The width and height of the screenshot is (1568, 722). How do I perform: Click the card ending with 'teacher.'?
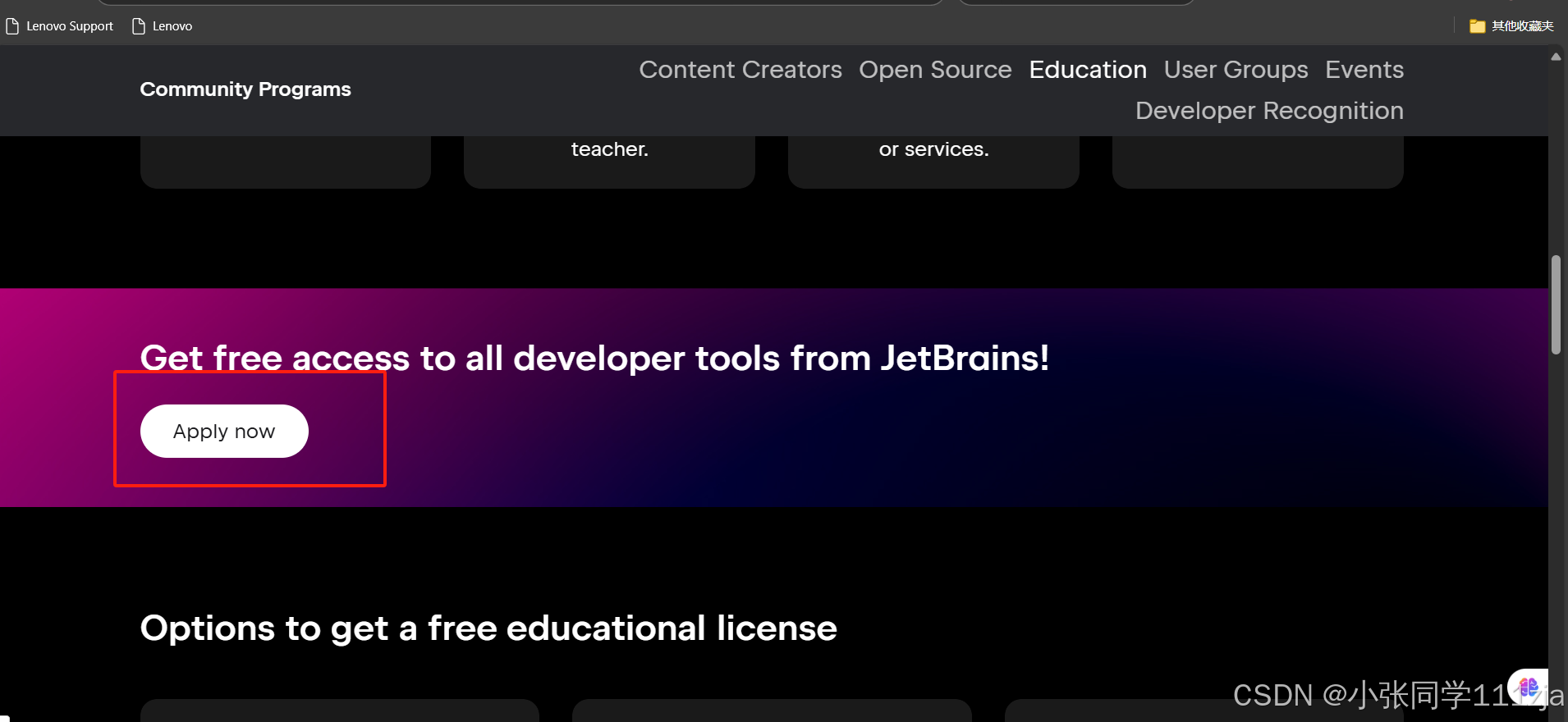[x=609, y=162]
